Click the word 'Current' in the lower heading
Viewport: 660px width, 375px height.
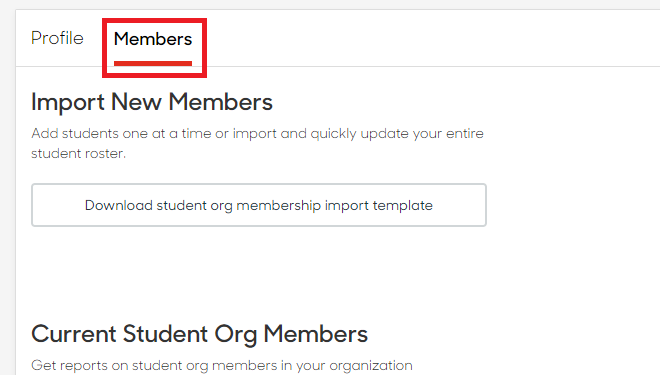point(74,334)
